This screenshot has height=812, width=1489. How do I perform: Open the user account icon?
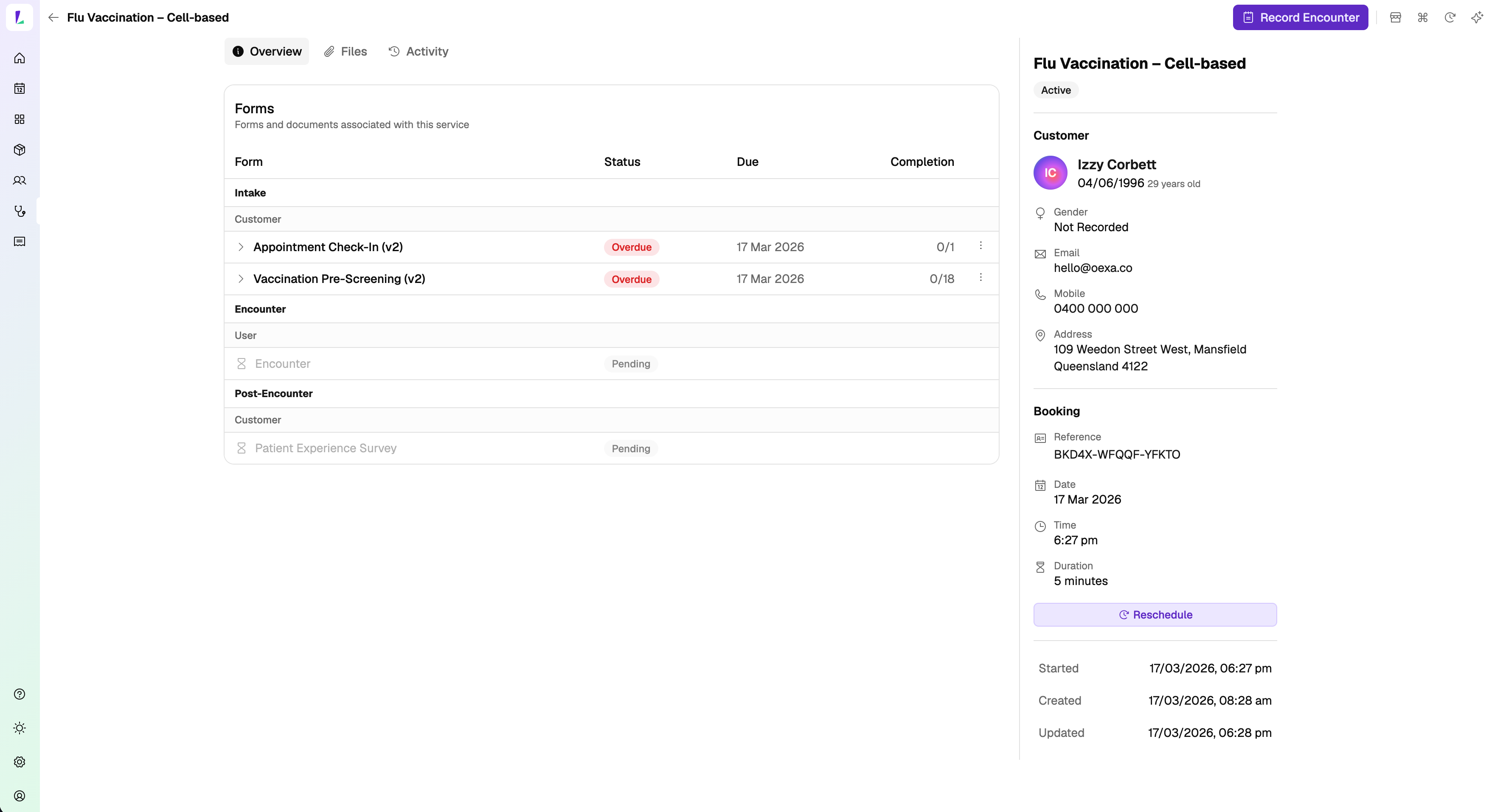[x=20, y=796]
